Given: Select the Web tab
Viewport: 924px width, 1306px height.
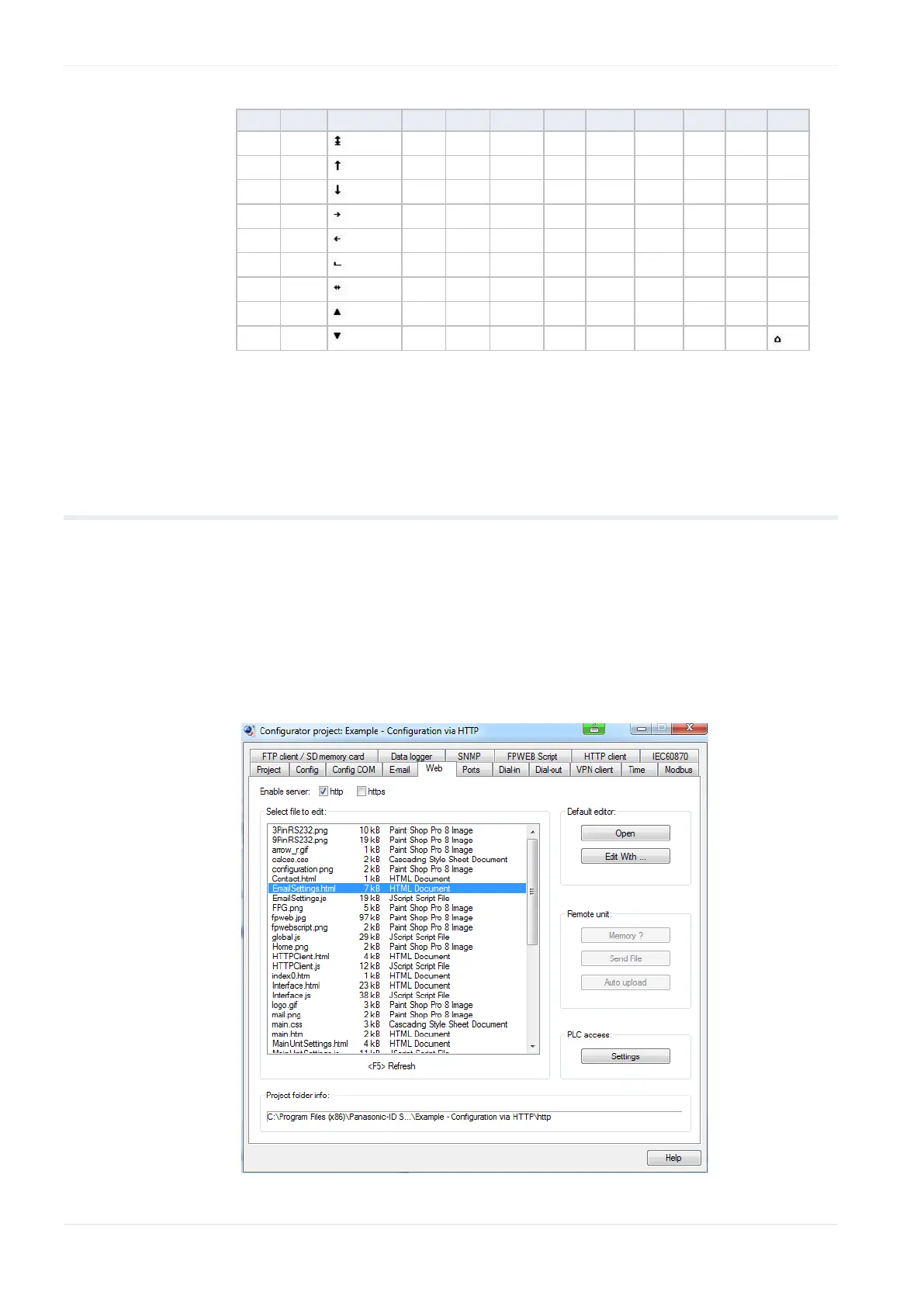Looking at the screenshot, I should pyautogui.click(x=434, y=768).
